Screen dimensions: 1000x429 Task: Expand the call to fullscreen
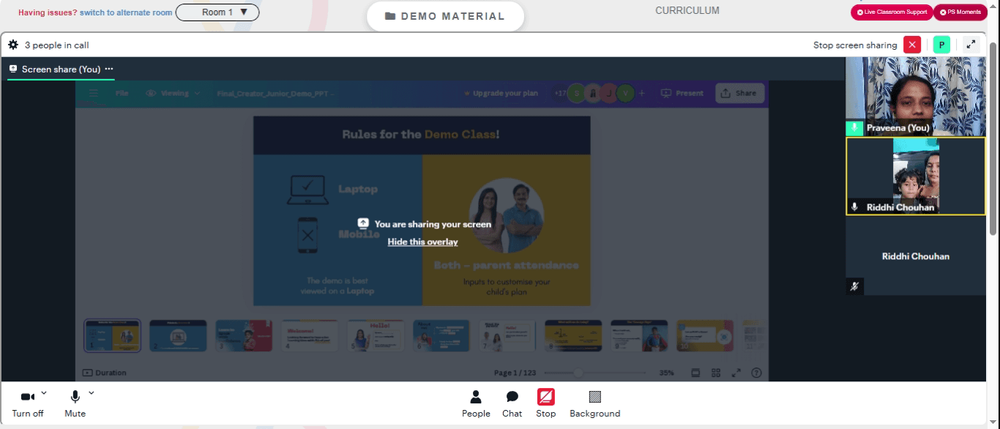point(971,45)
